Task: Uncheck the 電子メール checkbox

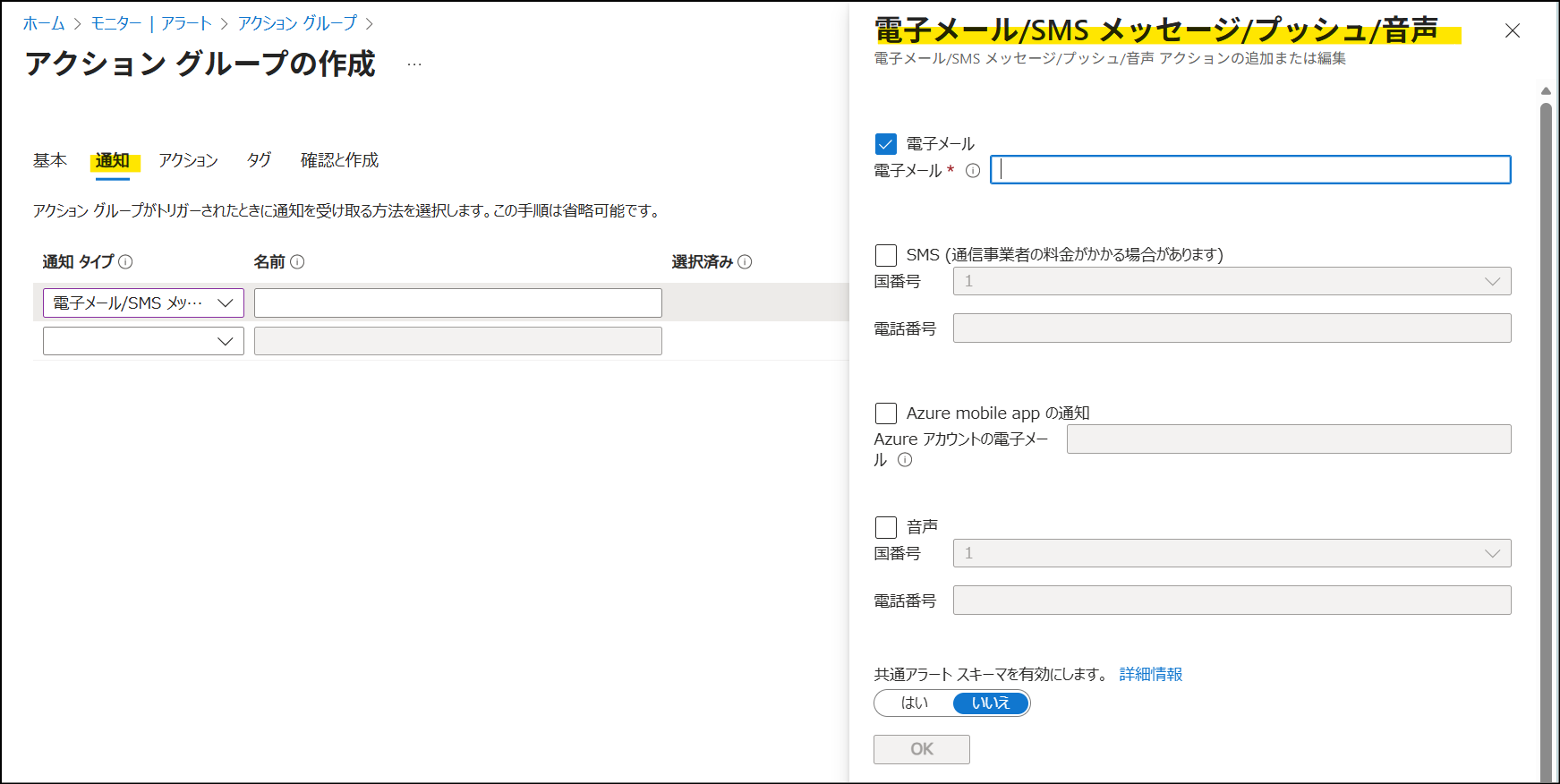Action: pyautogui.click(x=885, y=144)
